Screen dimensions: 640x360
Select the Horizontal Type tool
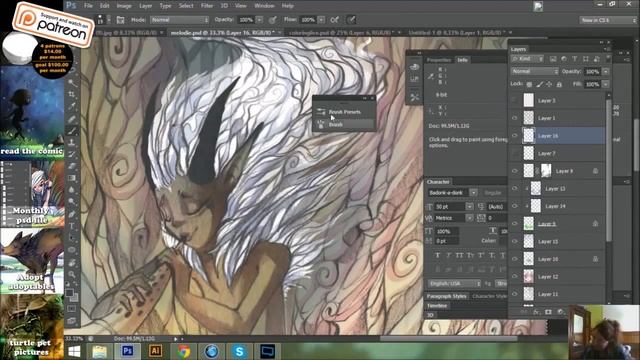coord(72,226)
